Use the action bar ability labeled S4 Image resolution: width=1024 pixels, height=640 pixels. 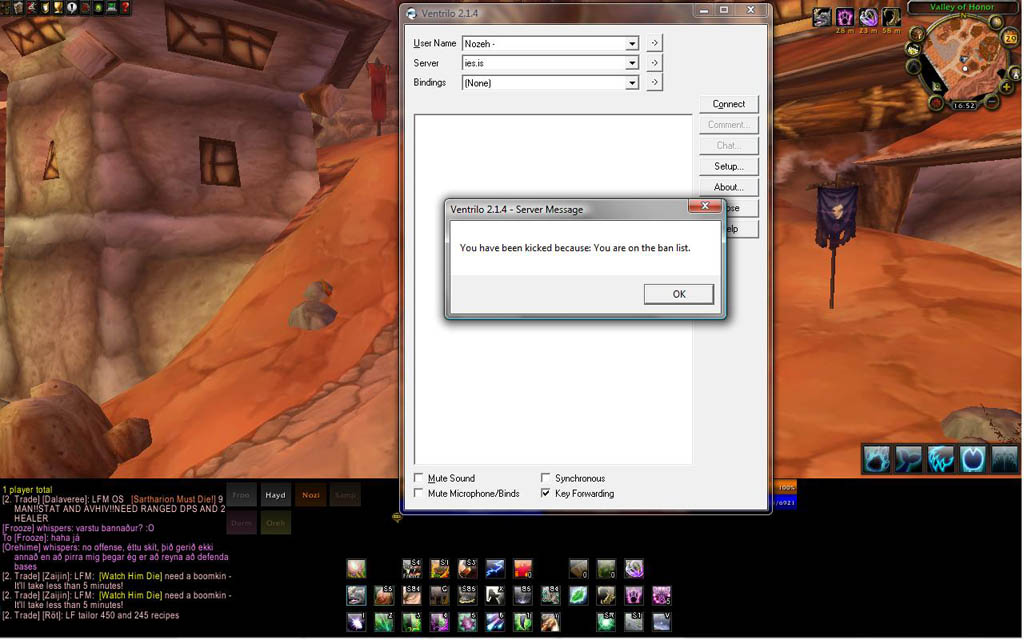pos(411,569)
